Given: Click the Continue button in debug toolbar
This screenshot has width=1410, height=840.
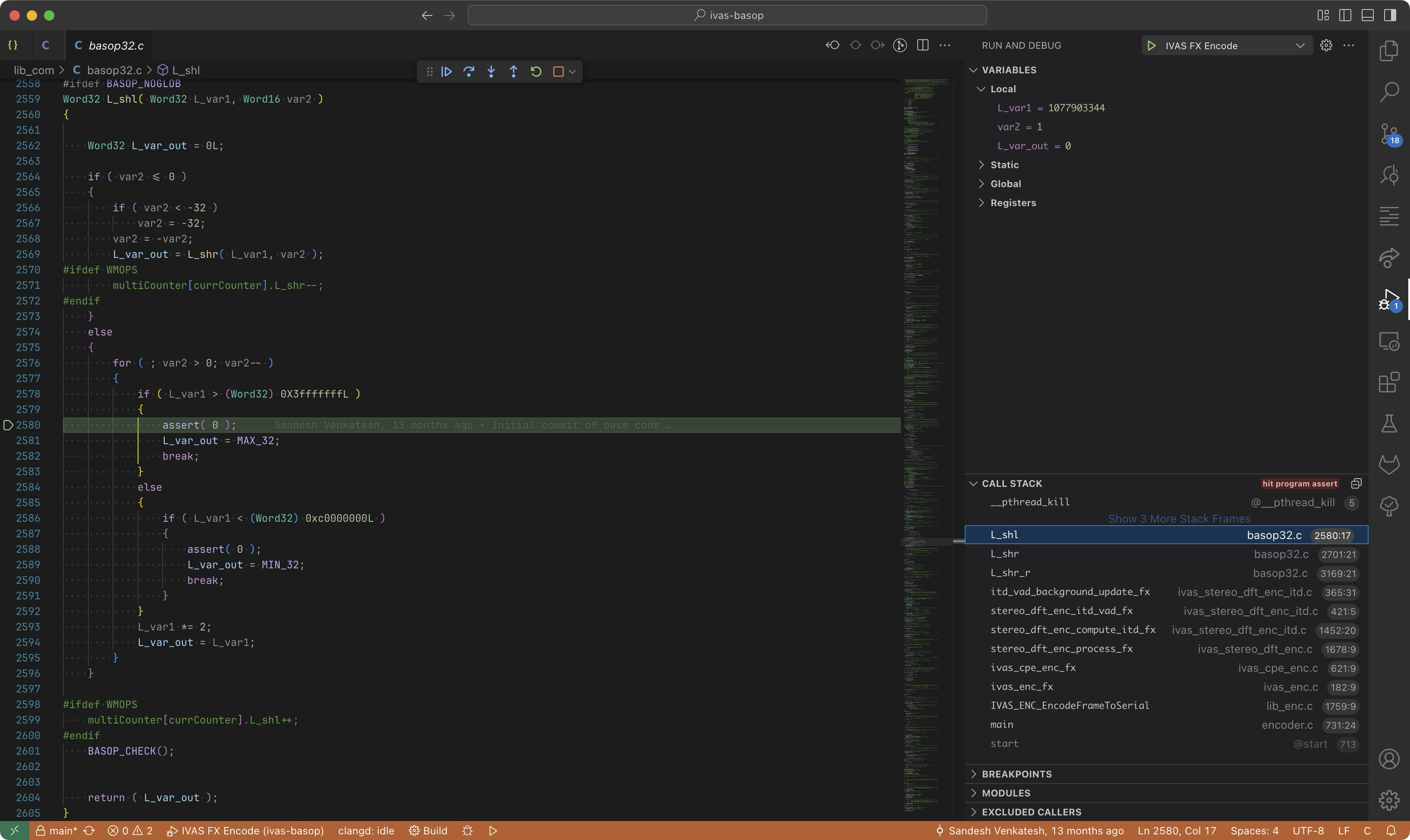Looking at the screenshot, I should point(446,71).
